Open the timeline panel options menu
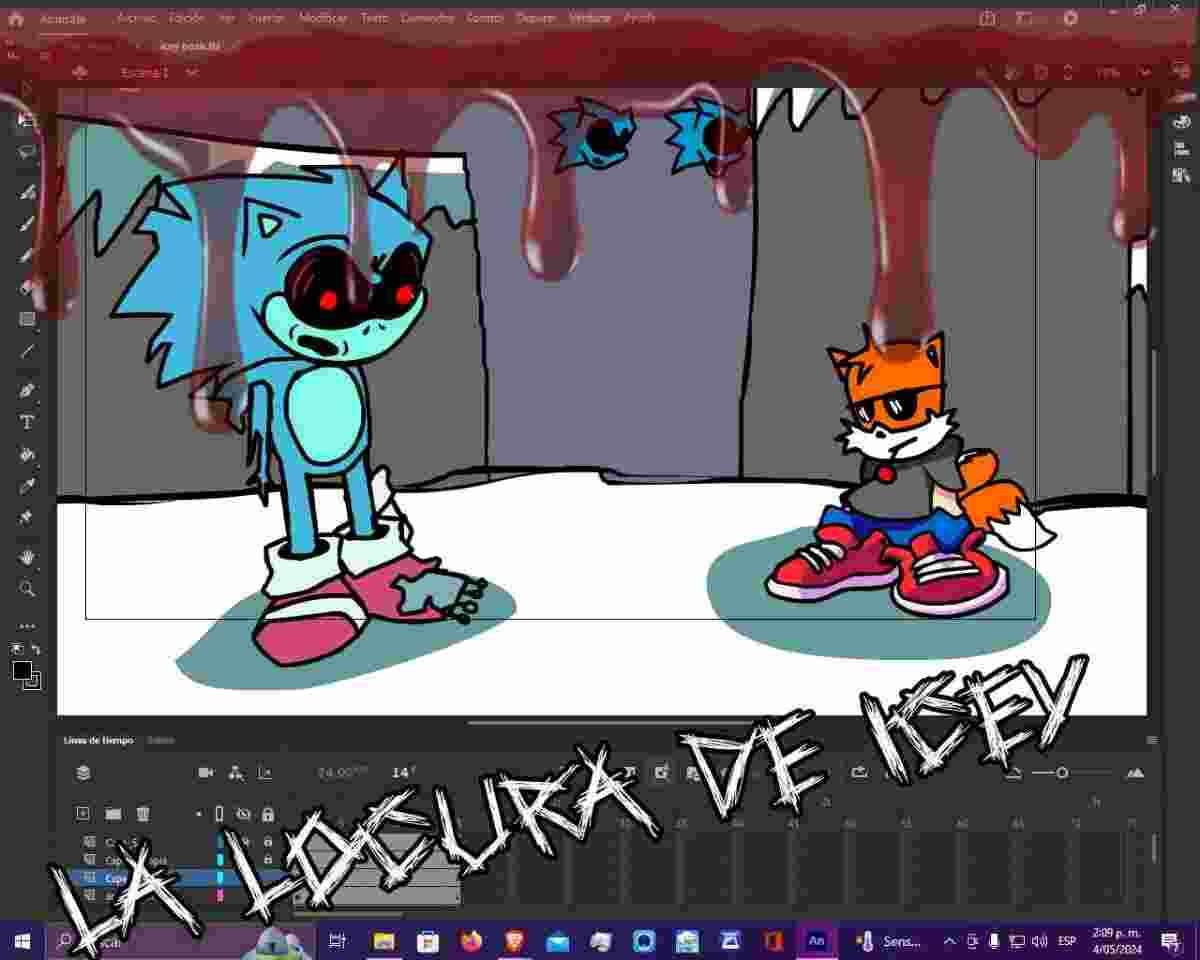This screenshot has height=960, width=1200. click(x=1151, y=740)
